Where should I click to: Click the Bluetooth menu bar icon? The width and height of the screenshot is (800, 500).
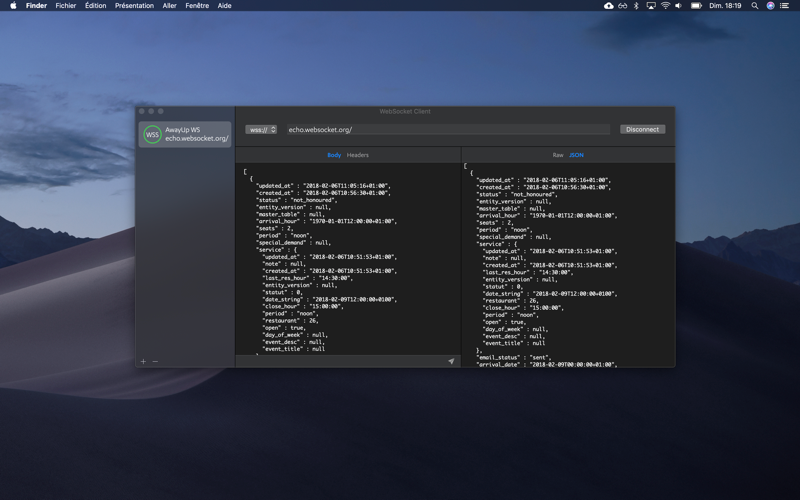(636, 6)
